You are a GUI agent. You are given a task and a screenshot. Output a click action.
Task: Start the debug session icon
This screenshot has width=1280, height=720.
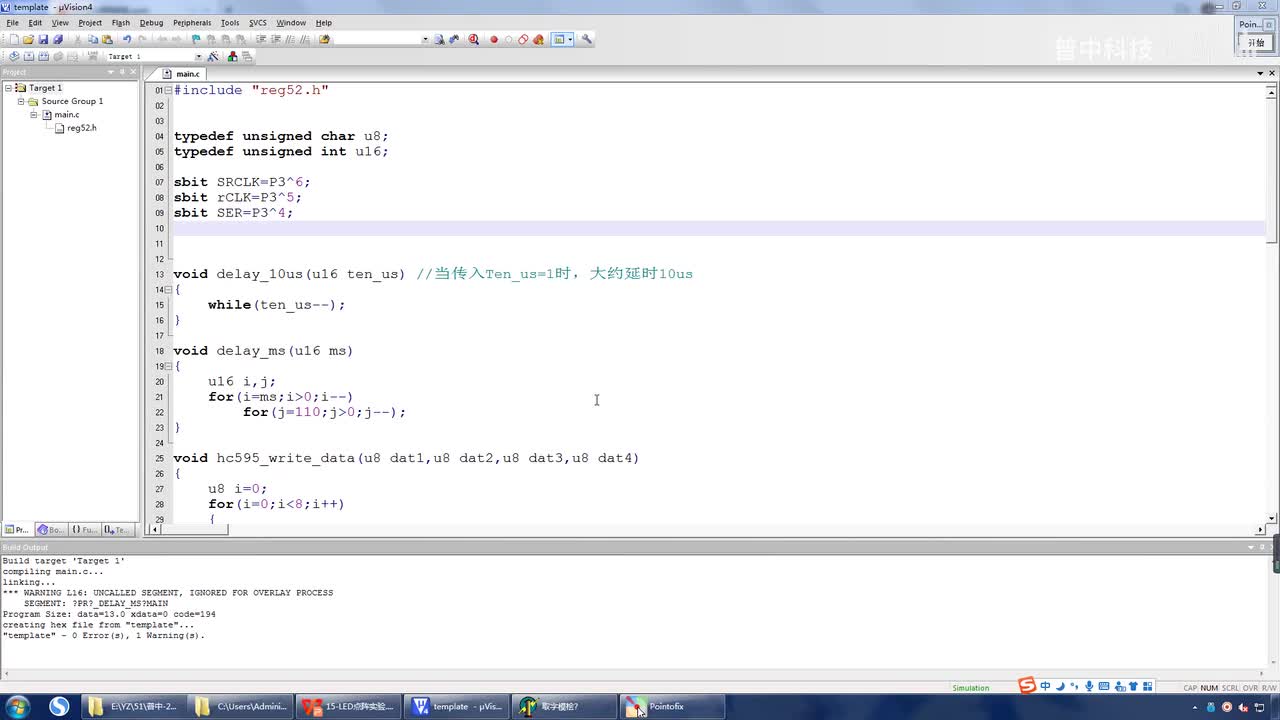[x=473, y=40]
